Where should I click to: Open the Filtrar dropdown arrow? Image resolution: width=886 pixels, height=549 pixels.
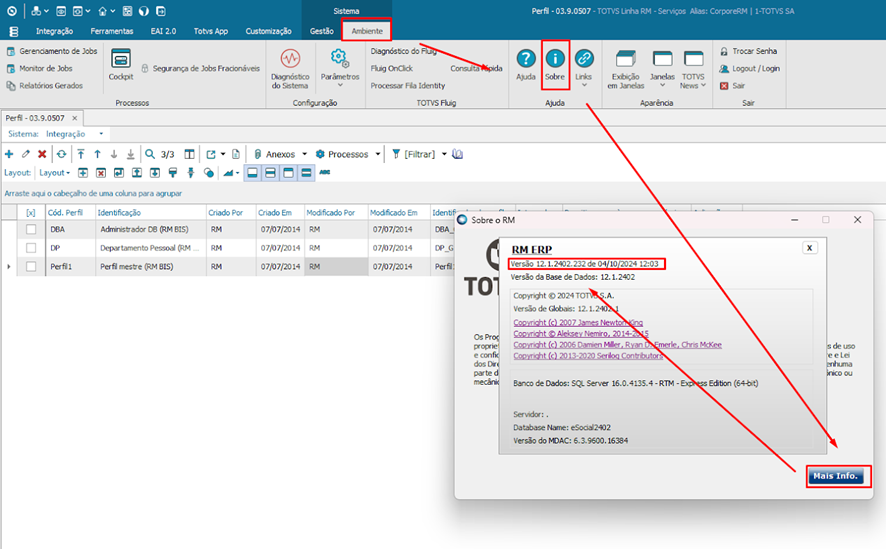[x=444, y=154]
